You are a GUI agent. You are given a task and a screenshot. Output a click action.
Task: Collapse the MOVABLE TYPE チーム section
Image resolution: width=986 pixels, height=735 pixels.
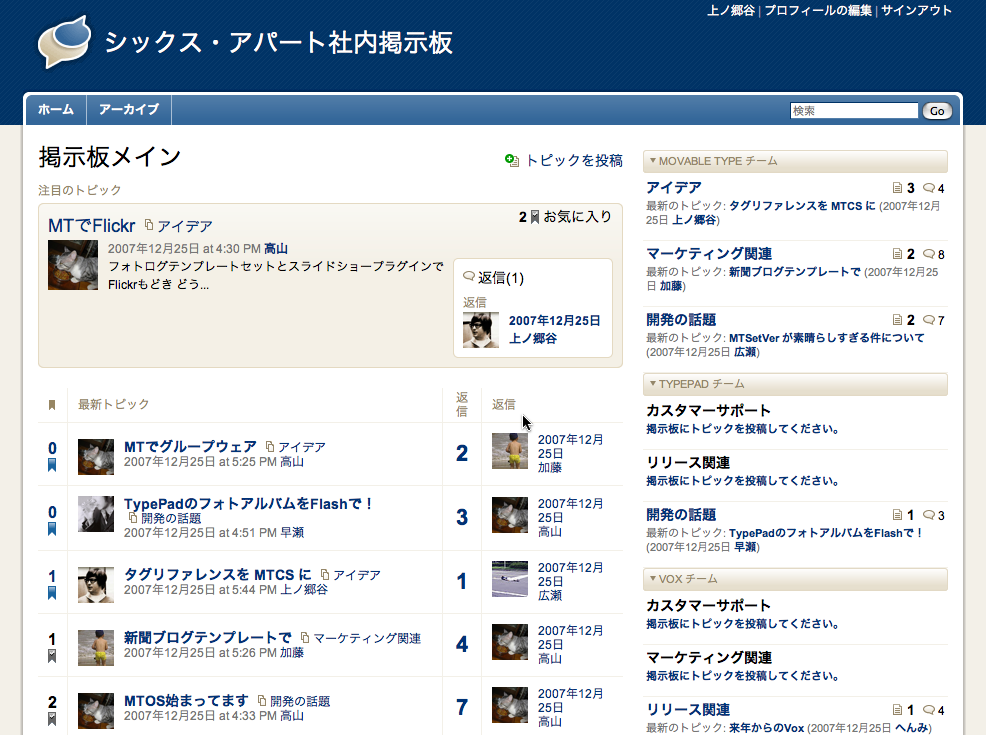(x=653, y=161)
